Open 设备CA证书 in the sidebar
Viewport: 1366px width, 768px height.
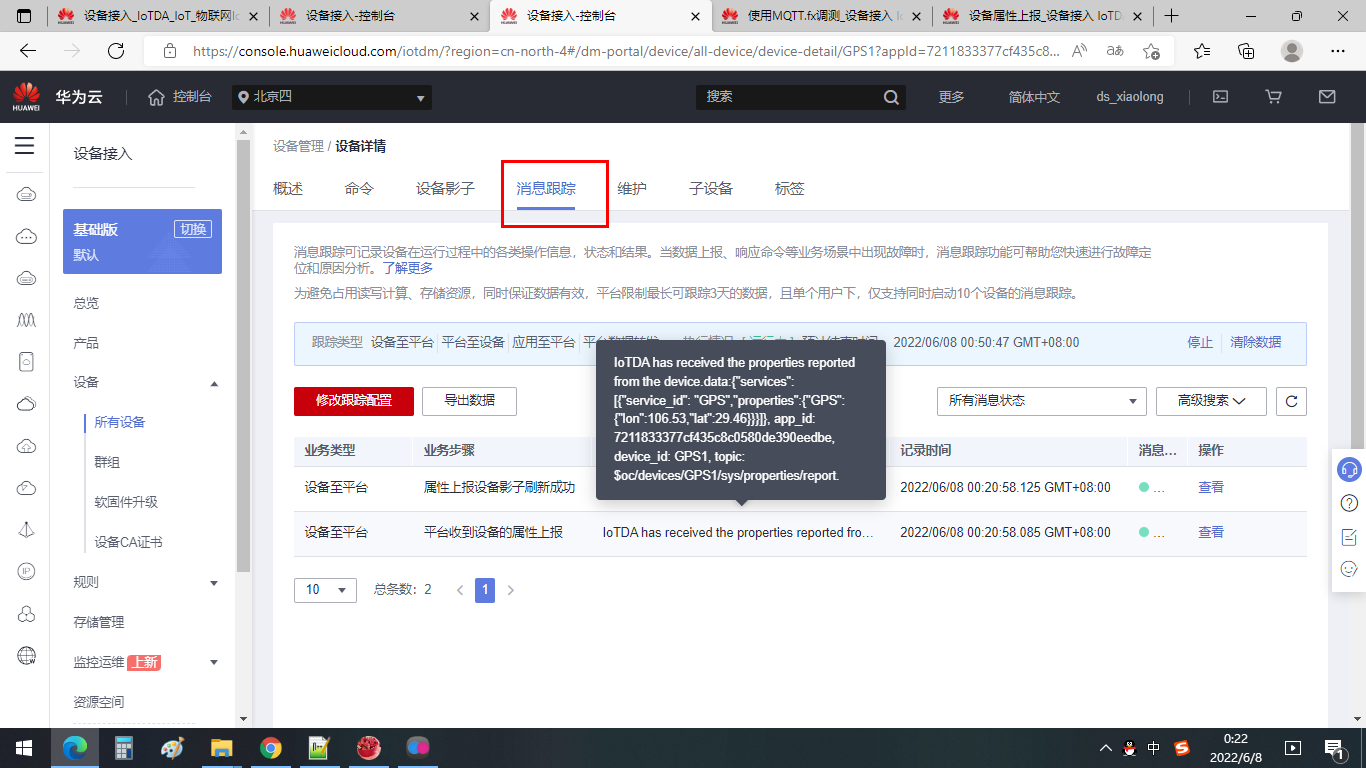128,543
